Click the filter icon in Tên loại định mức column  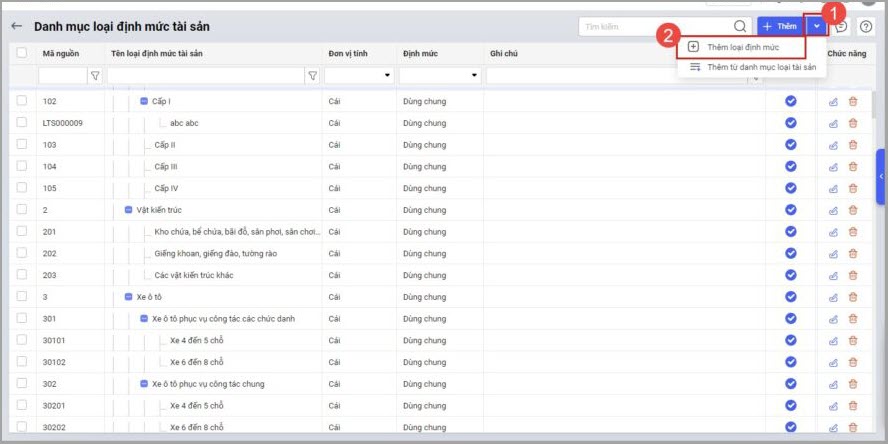pos(312,75)
